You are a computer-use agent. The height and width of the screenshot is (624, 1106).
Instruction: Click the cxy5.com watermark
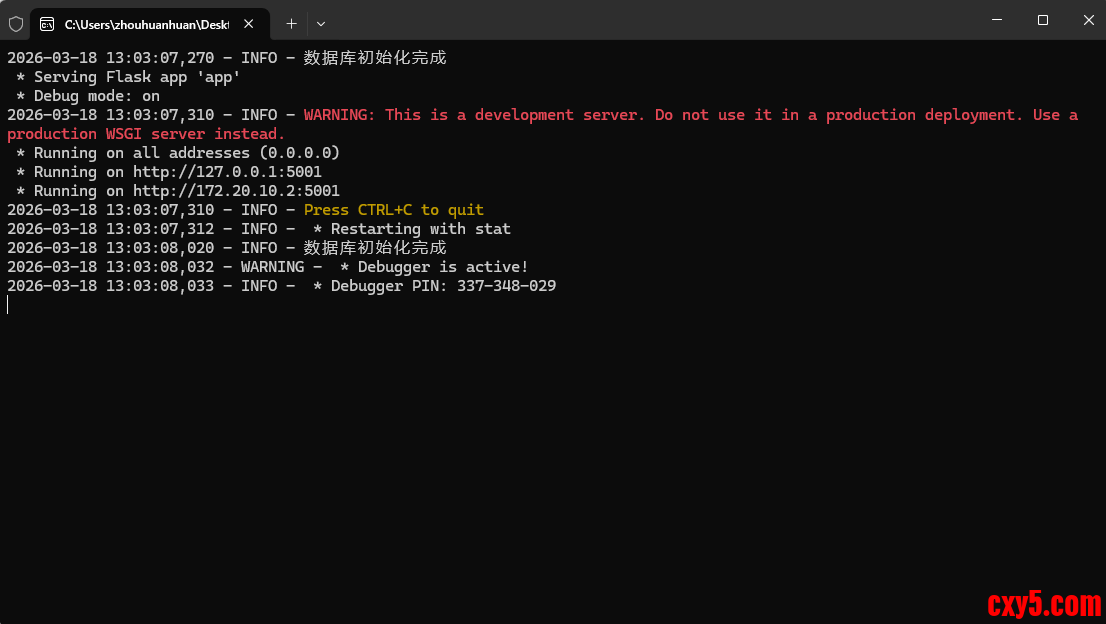click(x=1043, y=604)
